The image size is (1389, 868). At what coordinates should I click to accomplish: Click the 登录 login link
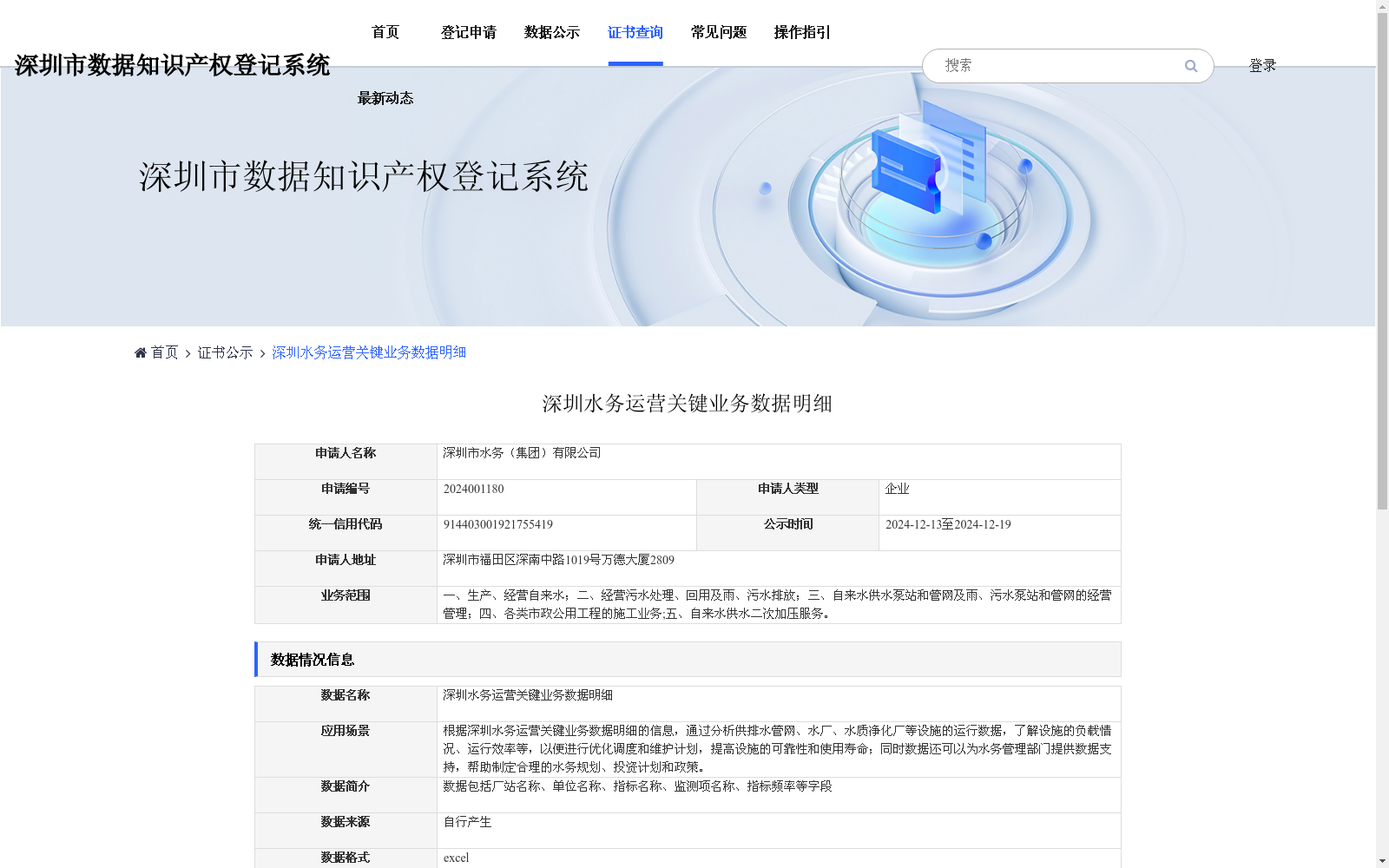(x=1262, y=65)
